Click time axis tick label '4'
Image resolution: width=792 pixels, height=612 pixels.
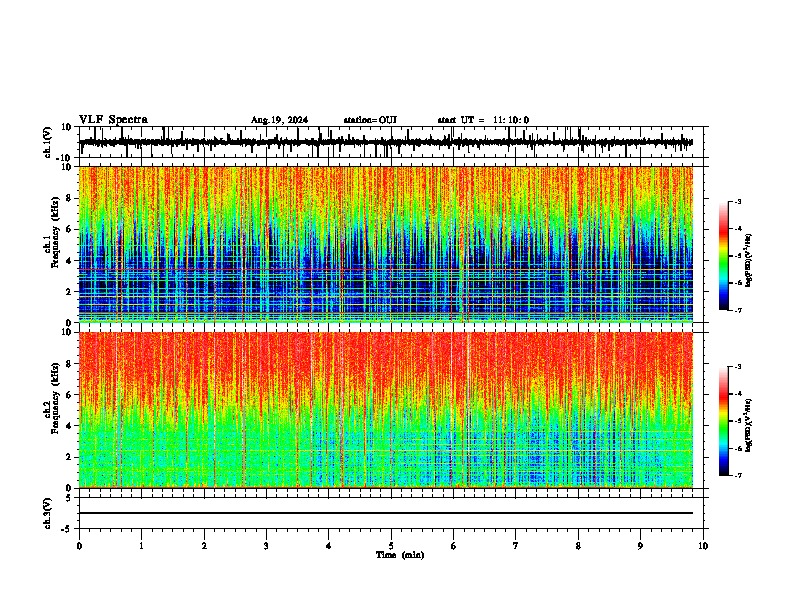[329, 546]
